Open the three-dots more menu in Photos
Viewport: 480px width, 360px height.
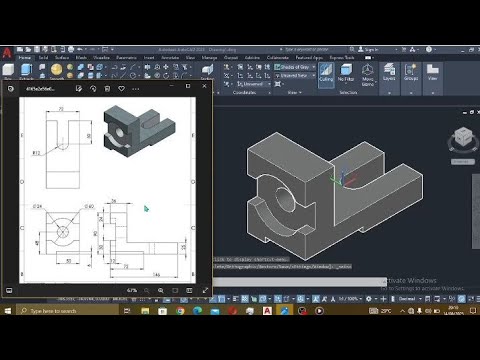(136, 89)
